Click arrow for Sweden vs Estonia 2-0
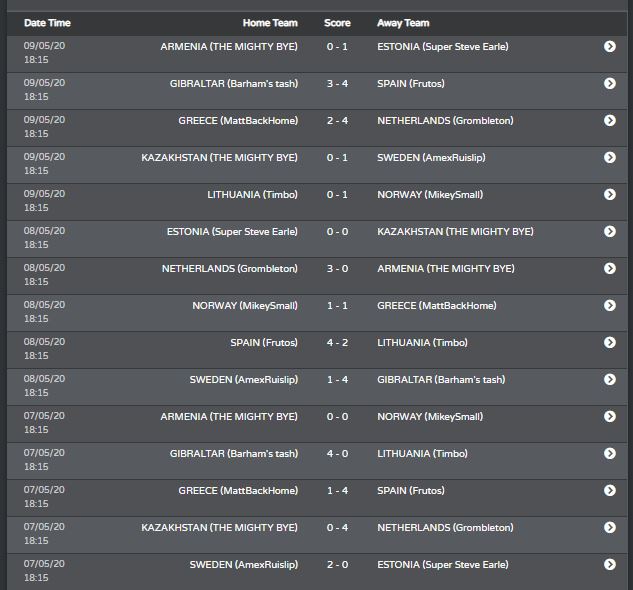 click(x=610, y=565)
